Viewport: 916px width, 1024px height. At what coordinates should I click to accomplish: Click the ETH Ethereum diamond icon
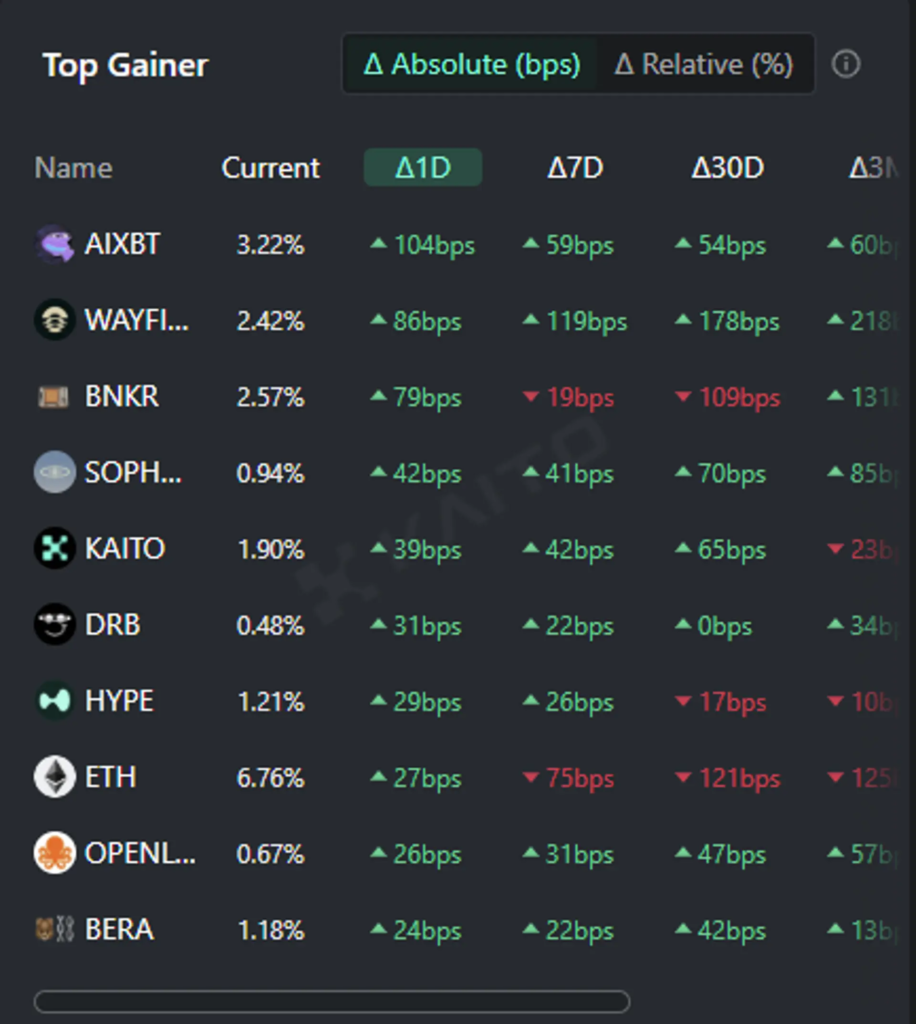[54, 776]
